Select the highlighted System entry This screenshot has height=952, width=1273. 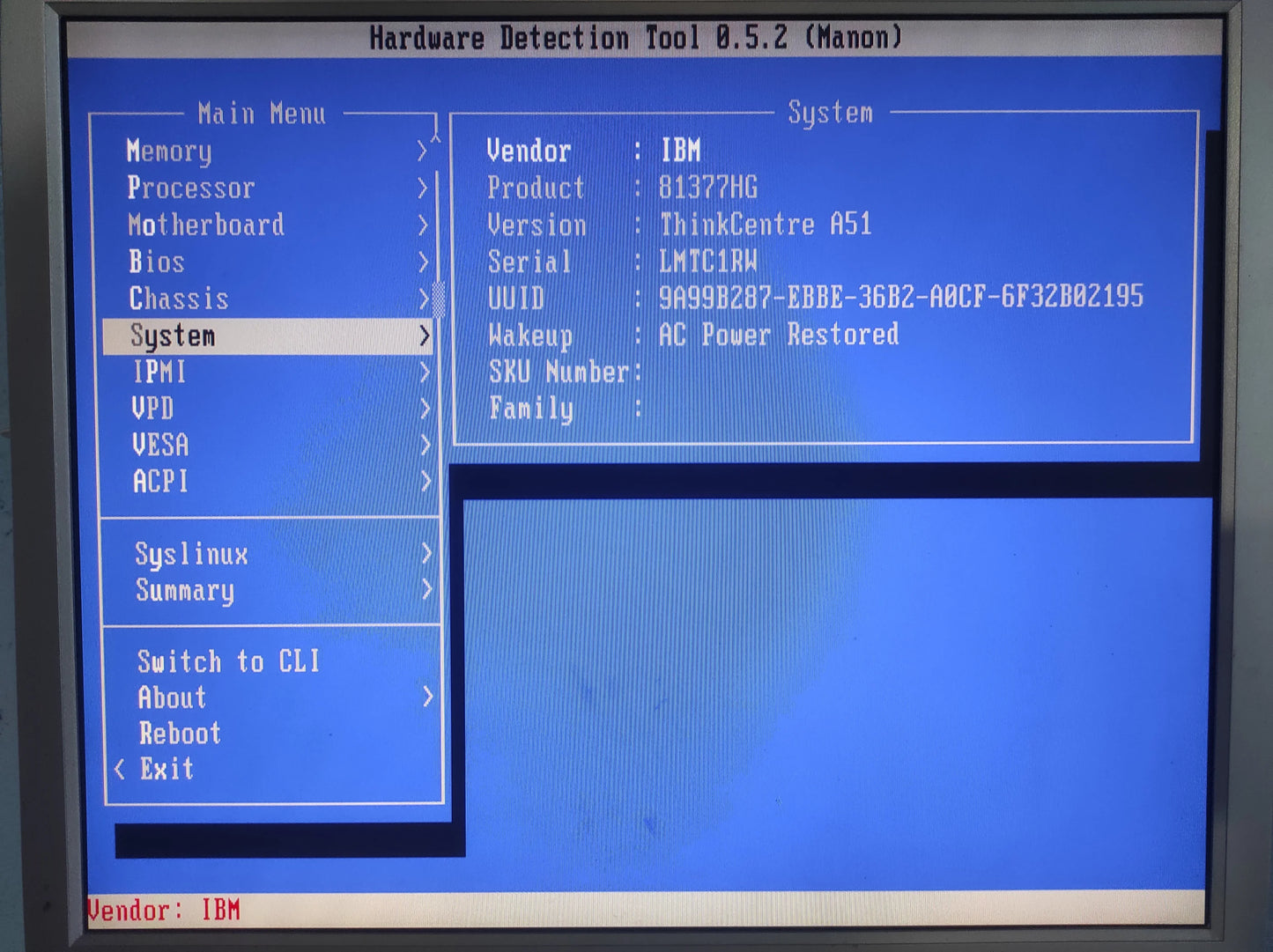tap(268, 336)
